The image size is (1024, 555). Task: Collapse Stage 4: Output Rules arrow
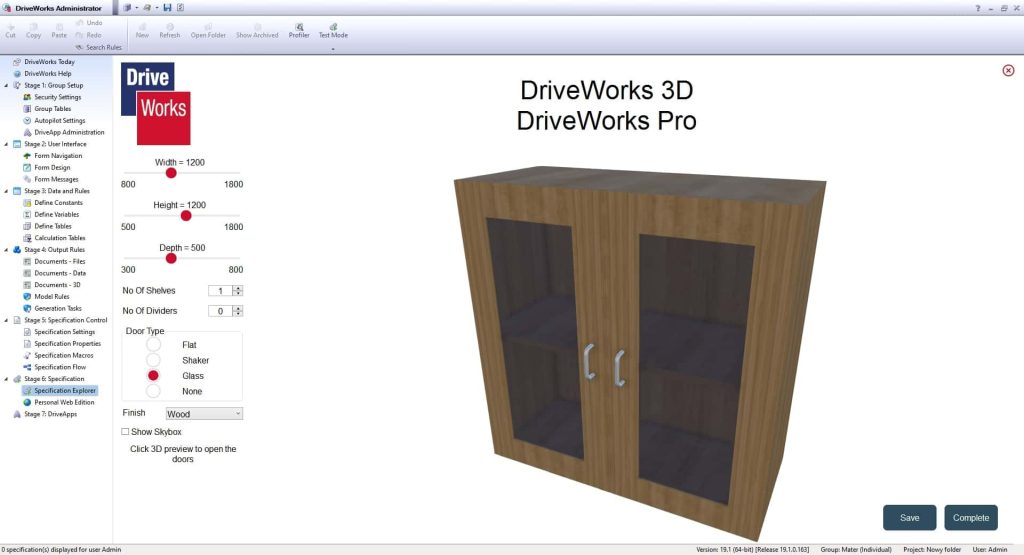7,249
